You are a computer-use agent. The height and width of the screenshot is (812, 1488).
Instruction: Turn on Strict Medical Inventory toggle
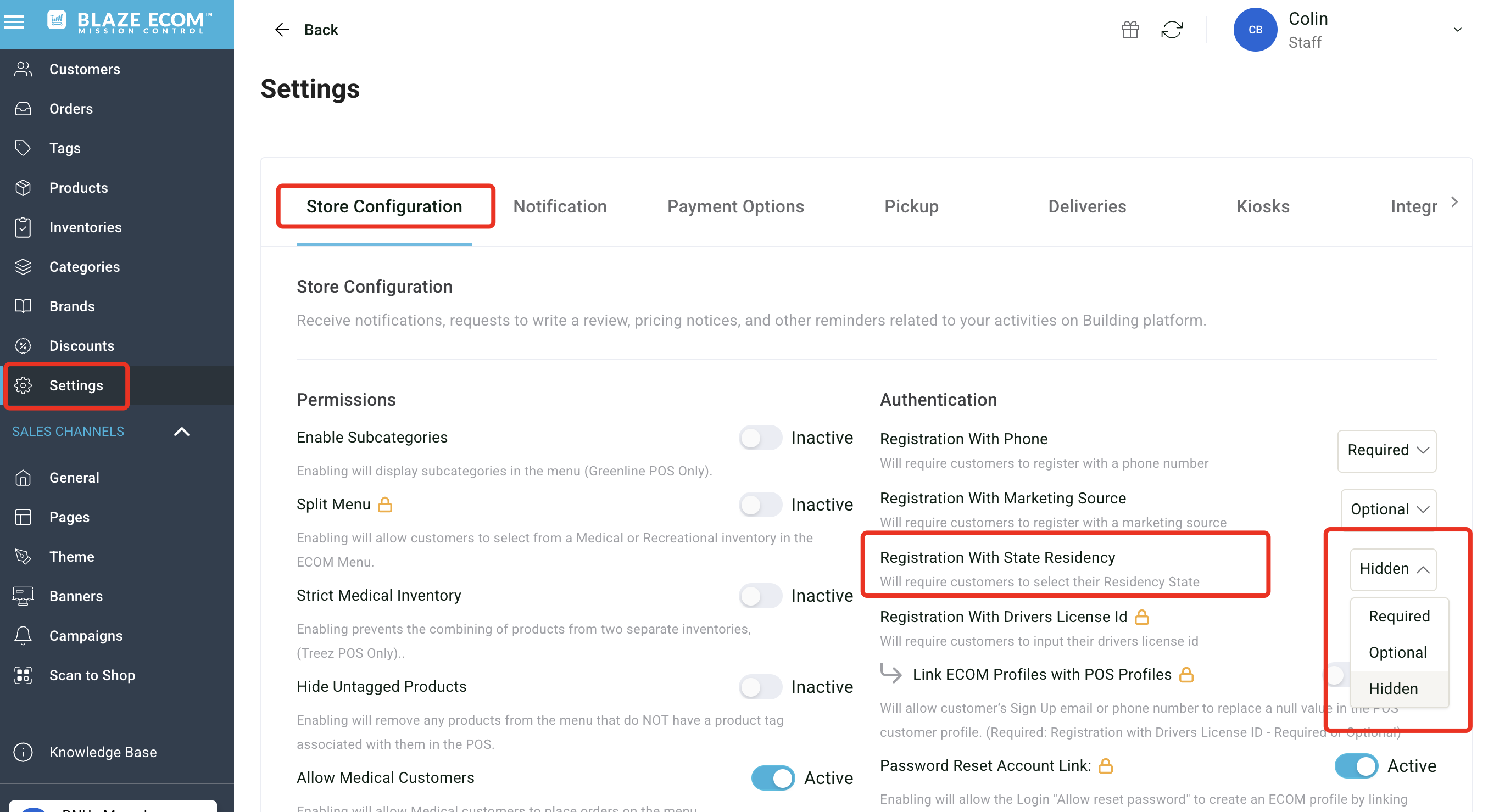pos(760,596)
